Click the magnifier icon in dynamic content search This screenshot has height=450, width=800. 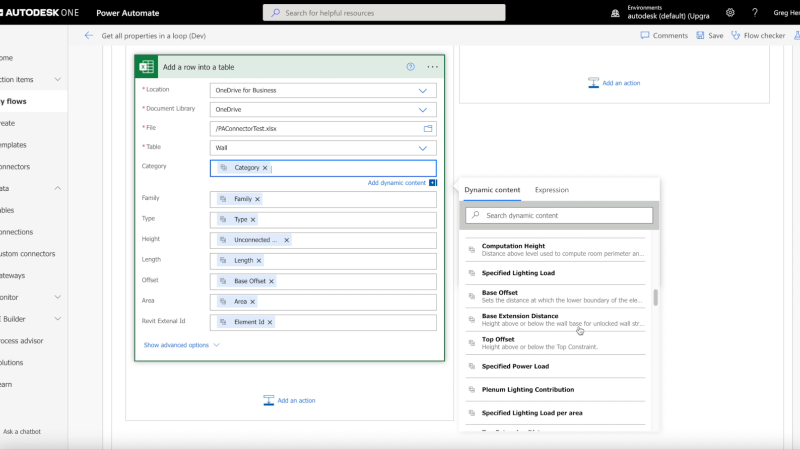click(476, 215)
